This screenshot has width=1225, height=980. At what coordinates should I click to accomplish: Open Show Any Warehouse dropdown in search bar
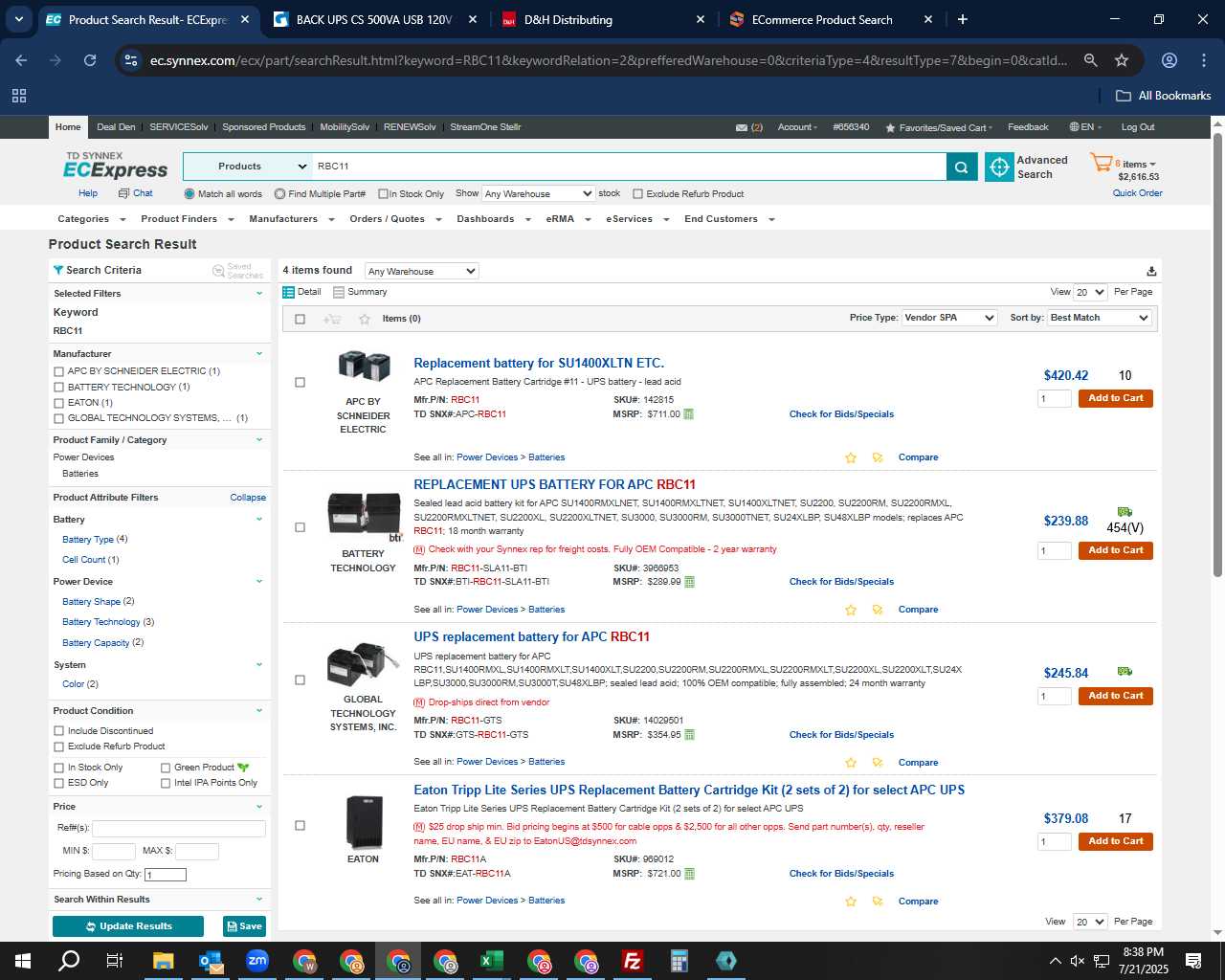pos(539,193)
